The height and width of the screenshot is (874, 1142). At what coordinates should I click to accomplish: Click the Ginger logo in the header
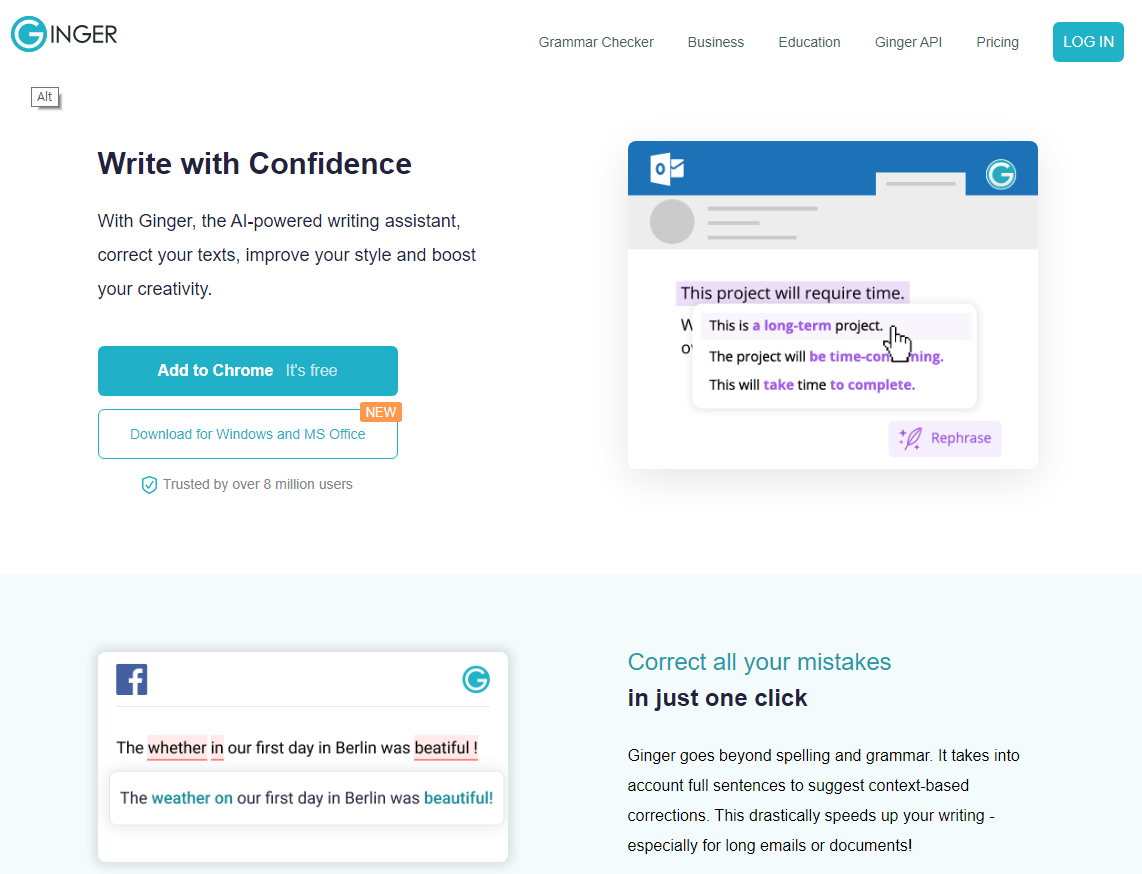64,34
